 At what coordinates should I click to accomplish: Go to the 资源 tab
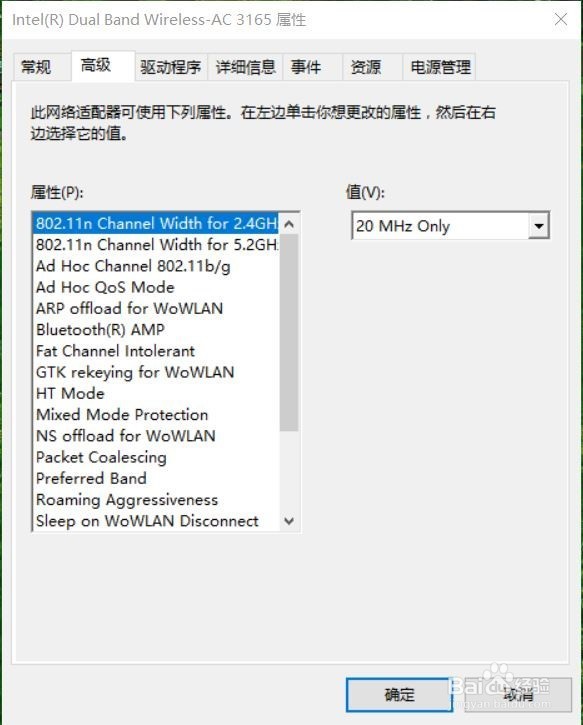366,67
